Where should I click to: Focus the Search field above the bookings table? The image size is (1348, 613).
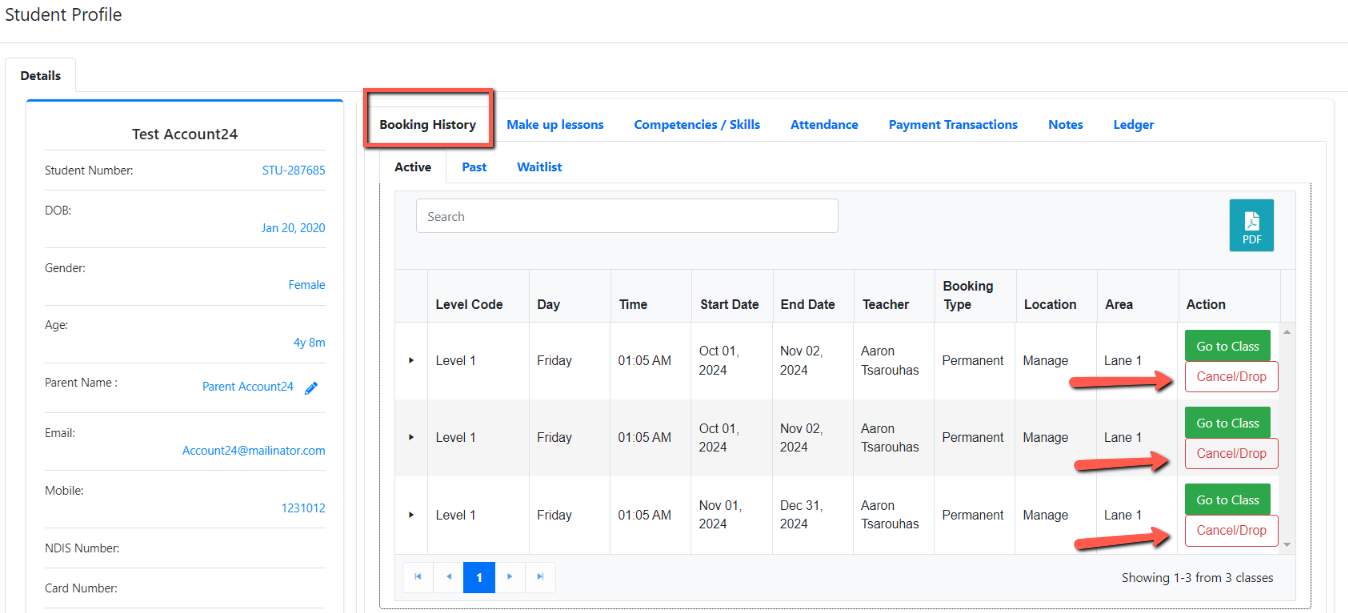627,216
